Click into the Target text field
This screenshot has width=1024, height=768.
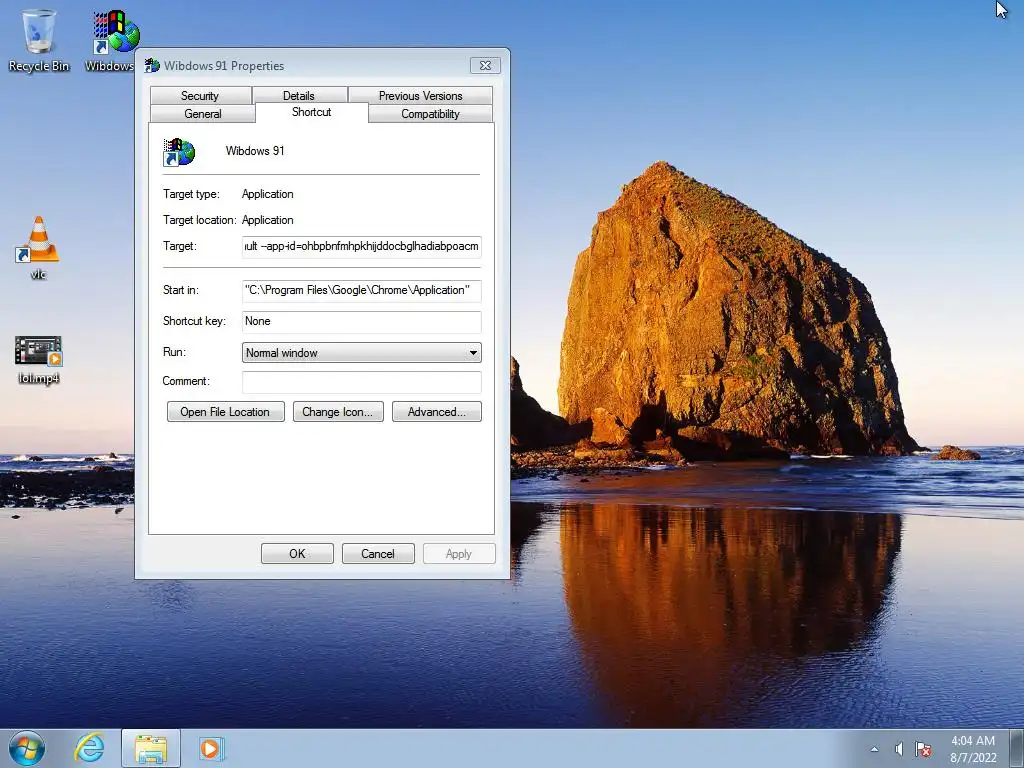click(362, 246)
